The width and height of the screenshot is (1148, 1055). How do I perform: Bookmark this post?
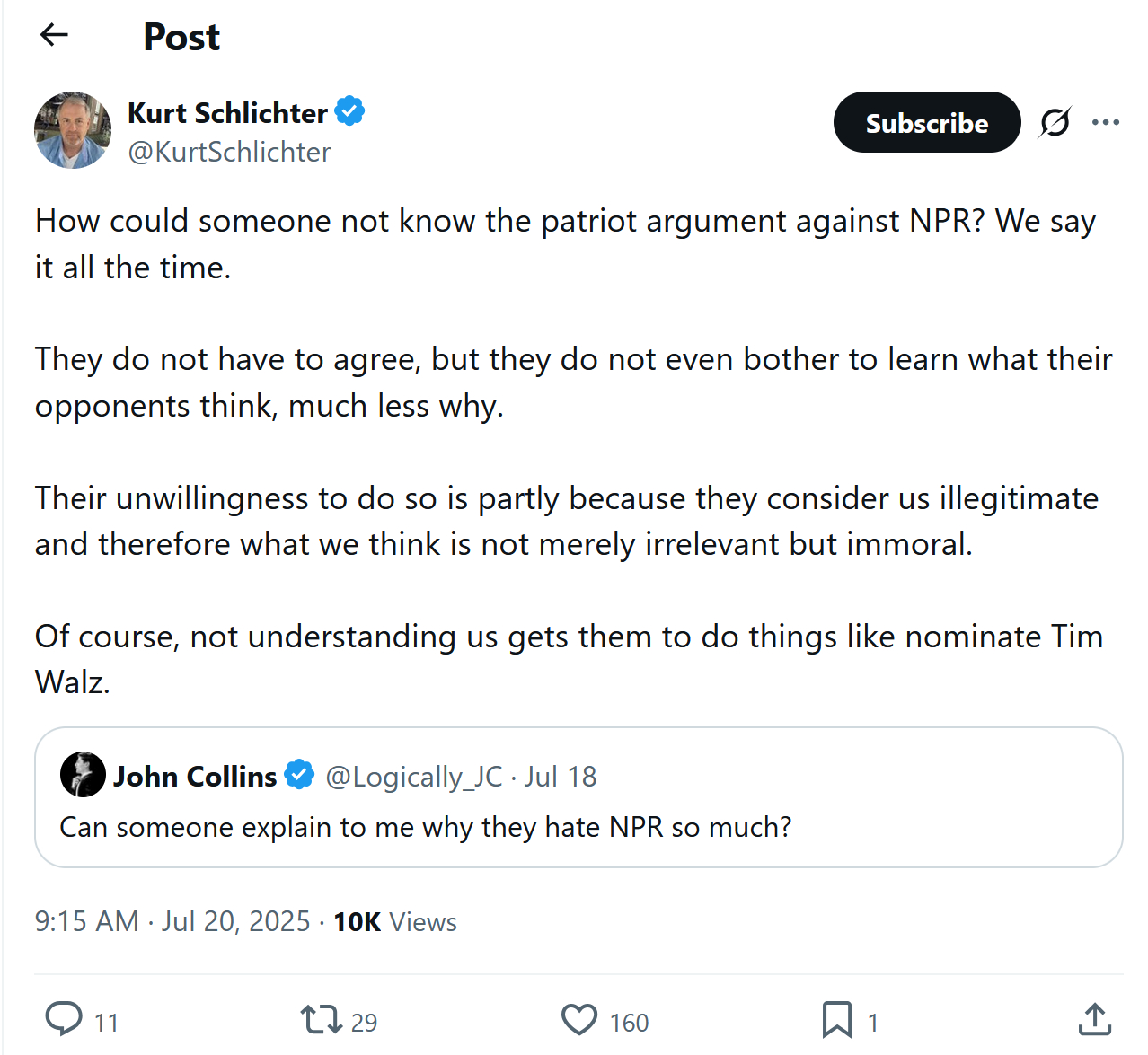837,1020
